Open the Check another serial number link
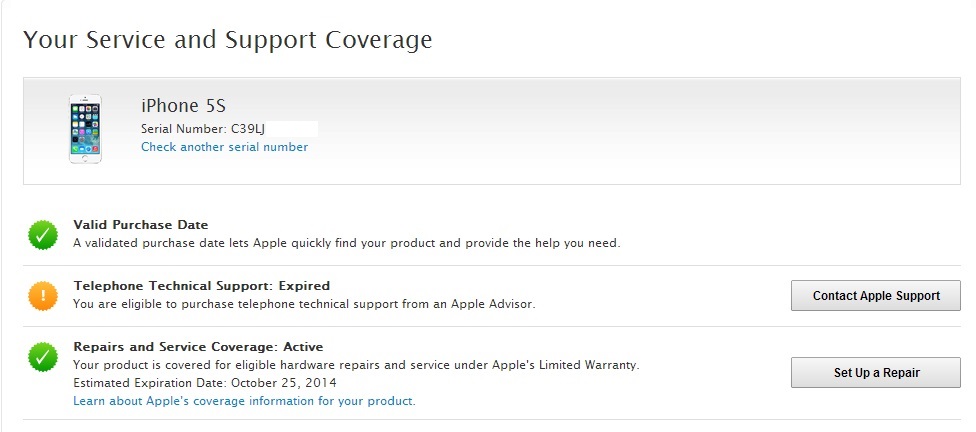 tap(224, 147)
